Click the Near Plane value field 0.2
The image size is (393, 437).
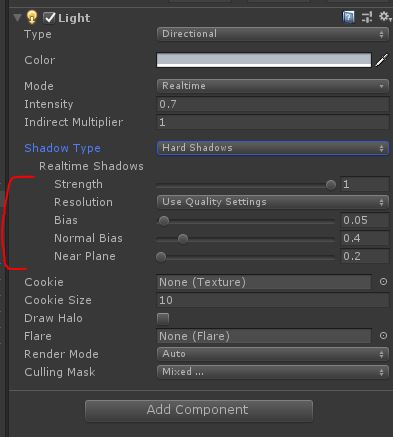[365, 256]
